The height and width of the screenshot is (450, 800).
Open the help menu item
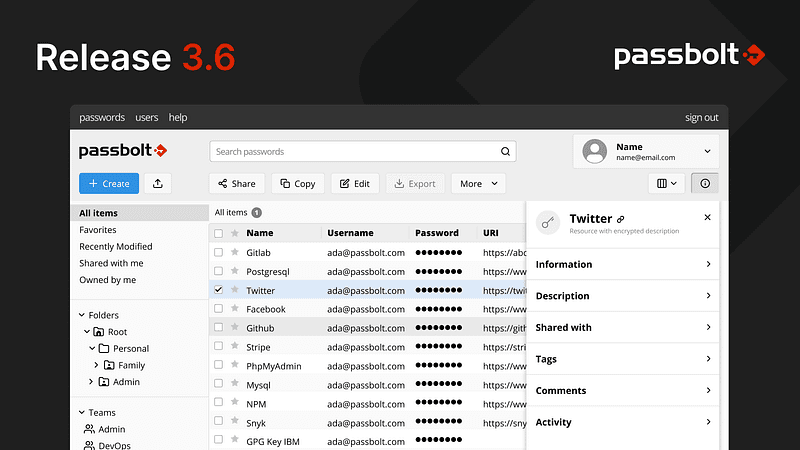[178, 117]
